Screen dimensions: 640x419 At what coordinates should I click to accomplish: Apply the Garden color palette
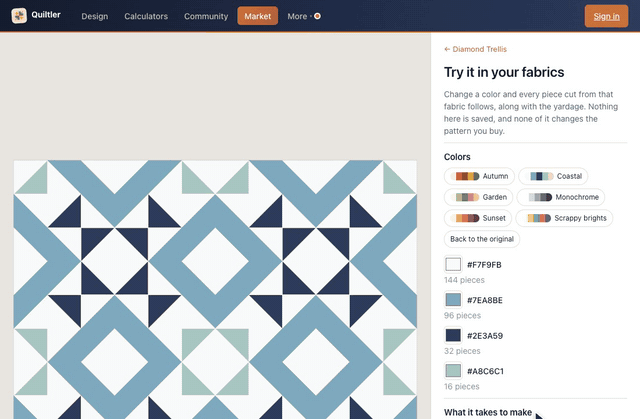point(478,197)
